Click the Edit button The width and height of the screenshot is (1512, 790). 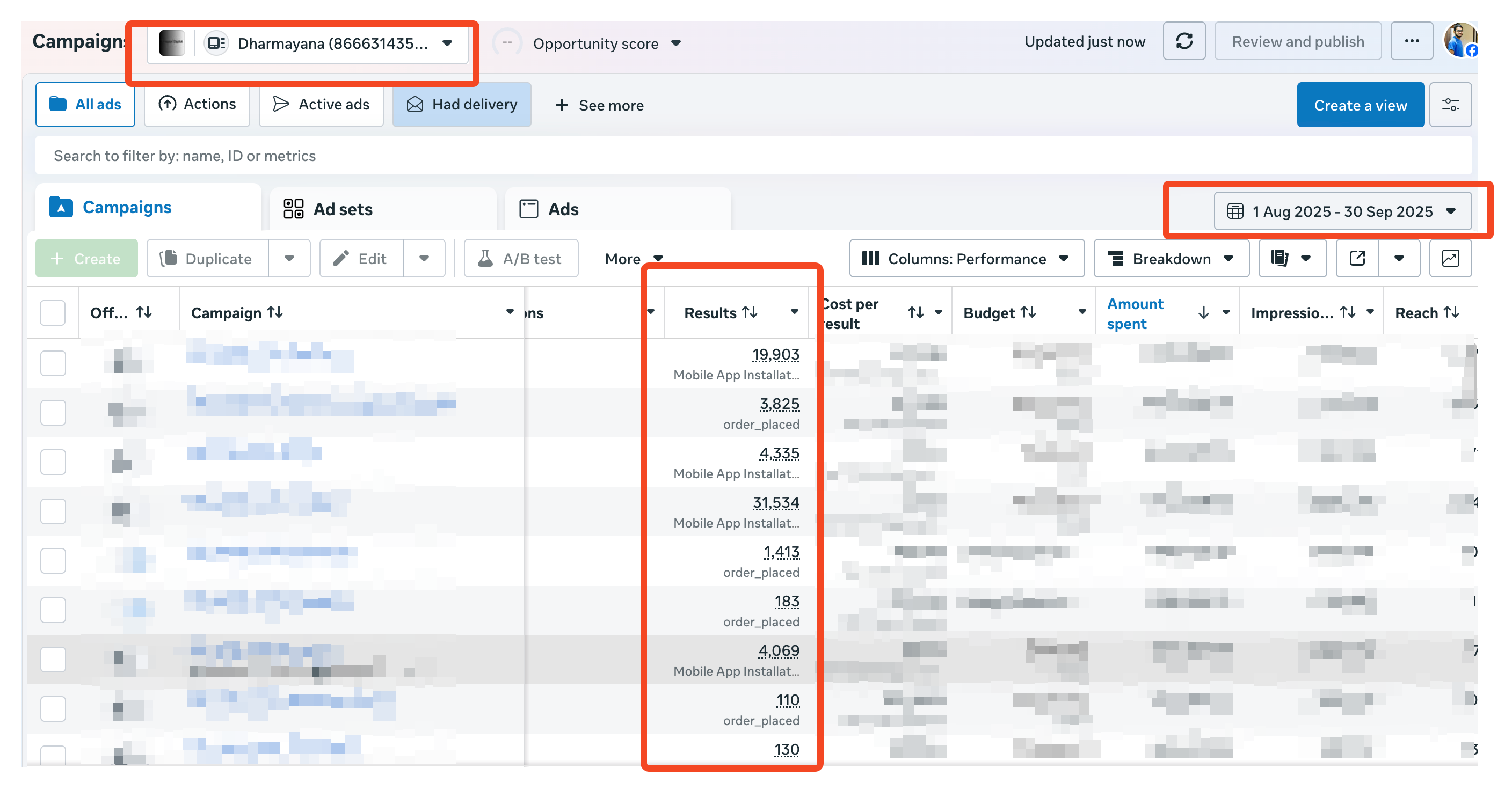tap(361, 258)
